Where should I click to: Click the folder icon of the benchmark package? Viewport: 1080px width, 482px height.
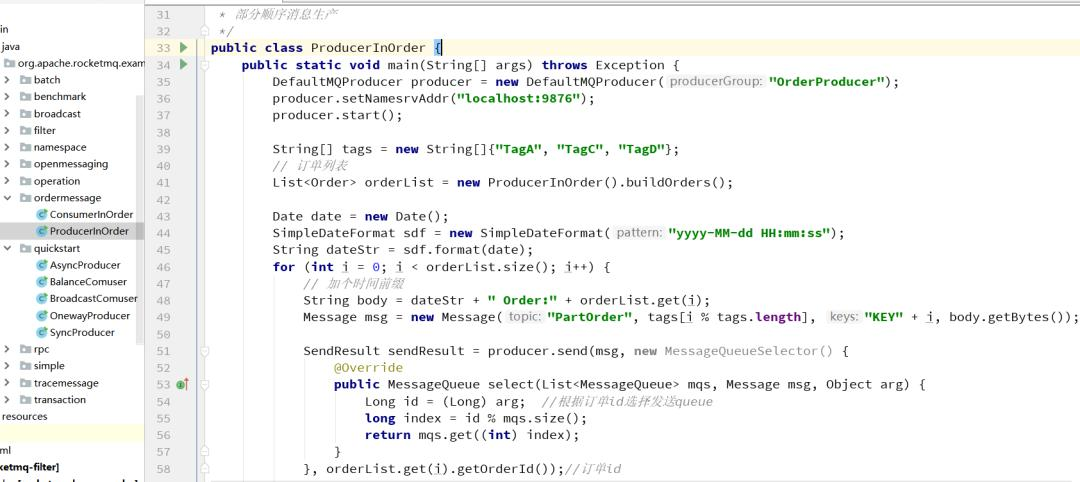(25, 97)
